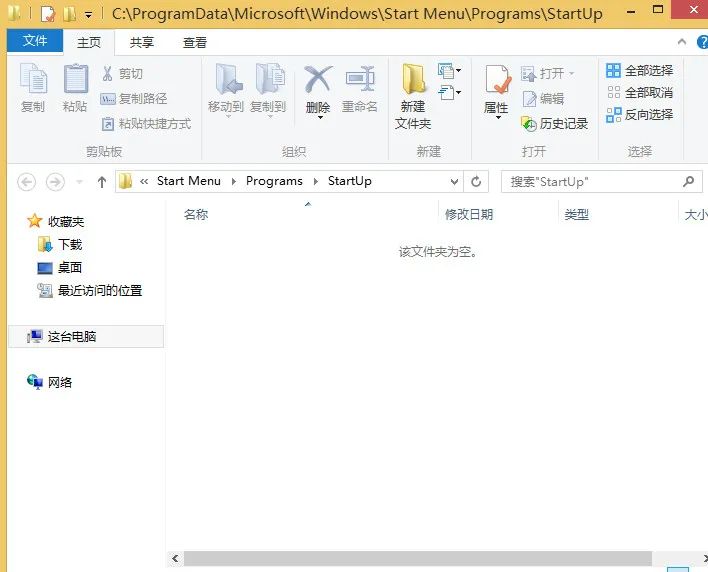This screenshot has width=708, height=572.
Task: Click Select none (全部取消)
Action: coord(639,93)
